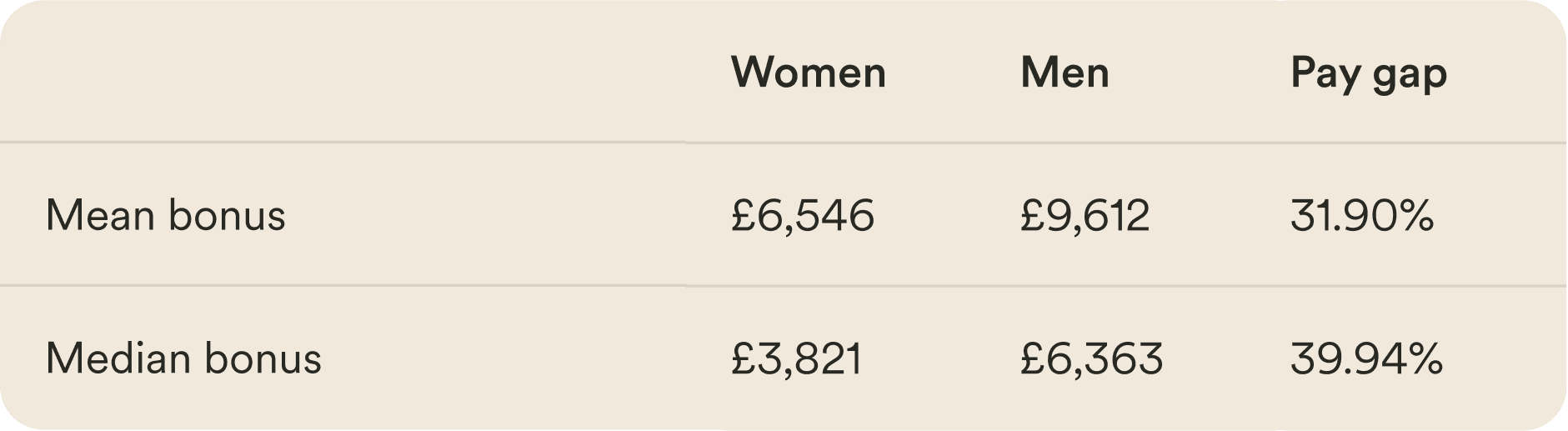Click the percent sign in 39.94%
The height and width of the screenshot is (431, 1568).
tap(1424, 358)
